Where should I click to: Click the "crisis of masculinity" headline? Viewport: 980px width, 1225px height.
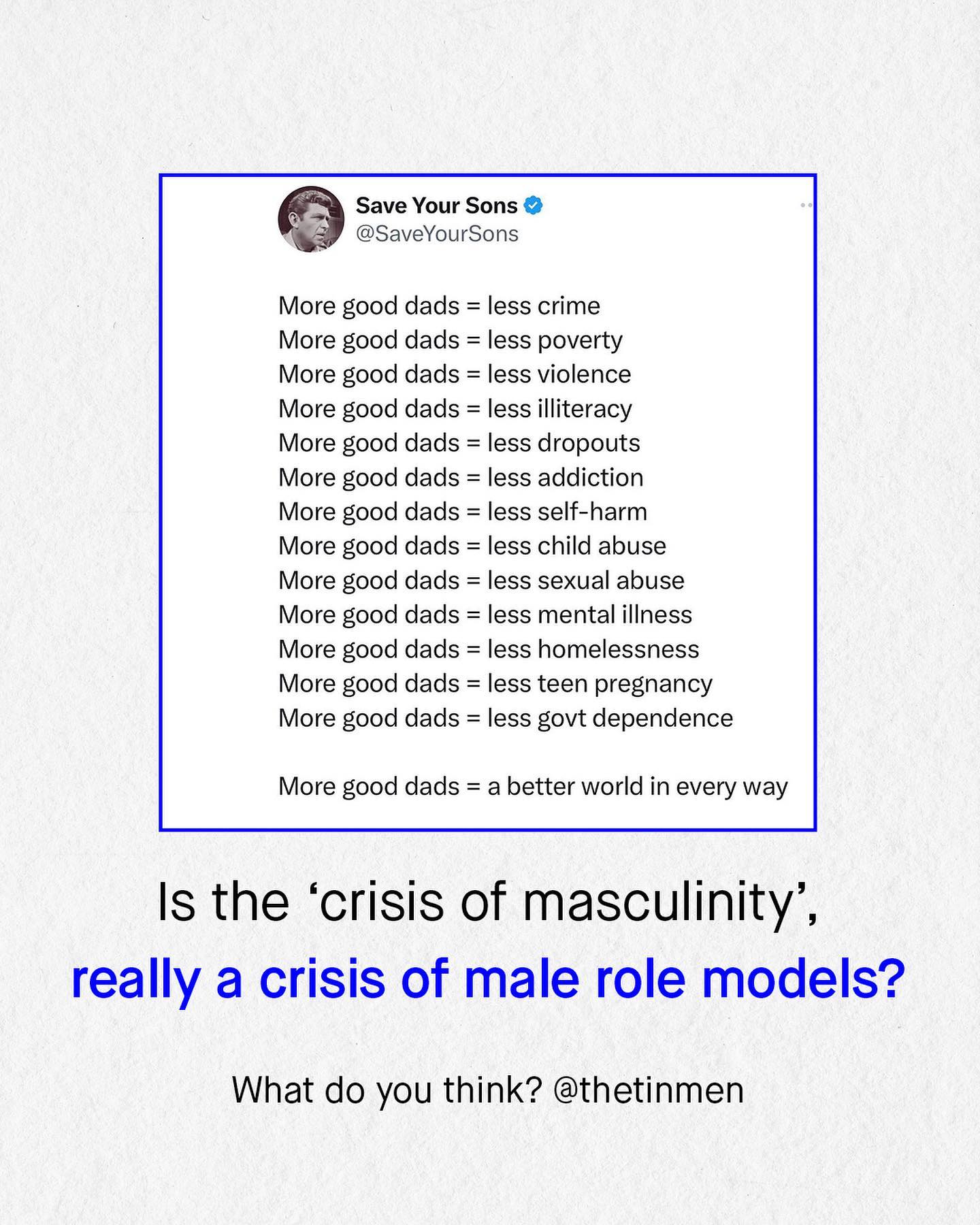[487, 902]
